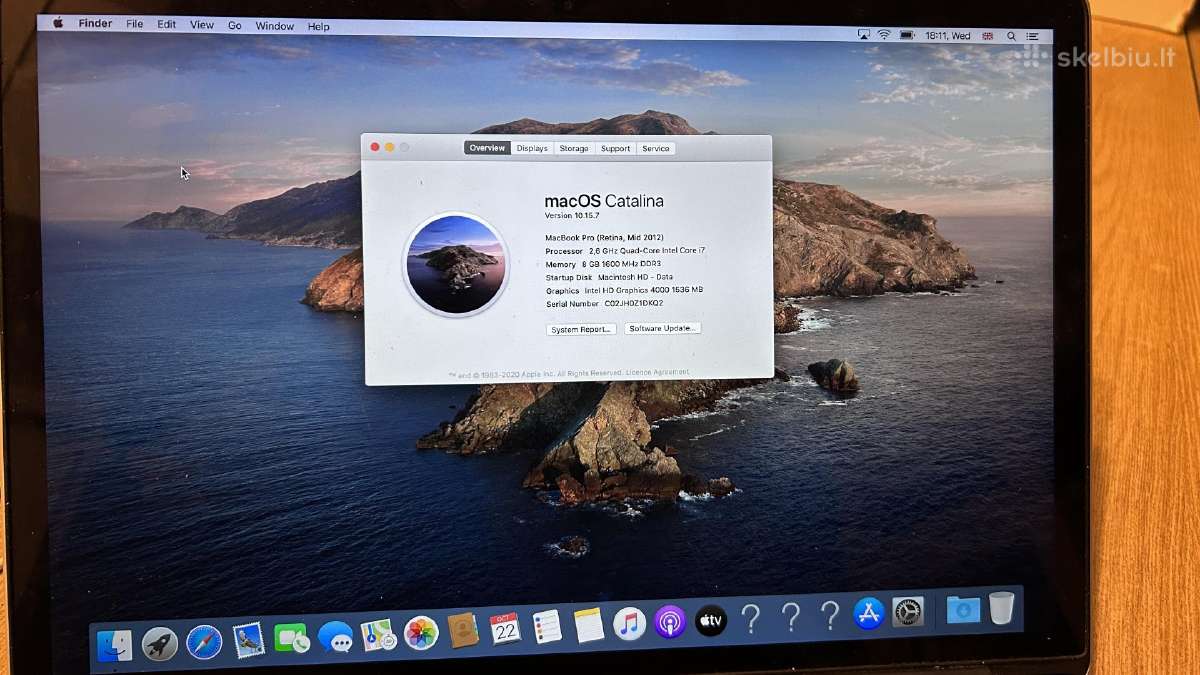The width and height of the screenshot is (1200, 675).
Task: Click the Catalina island logo image
Action: [x=455, y=264]
